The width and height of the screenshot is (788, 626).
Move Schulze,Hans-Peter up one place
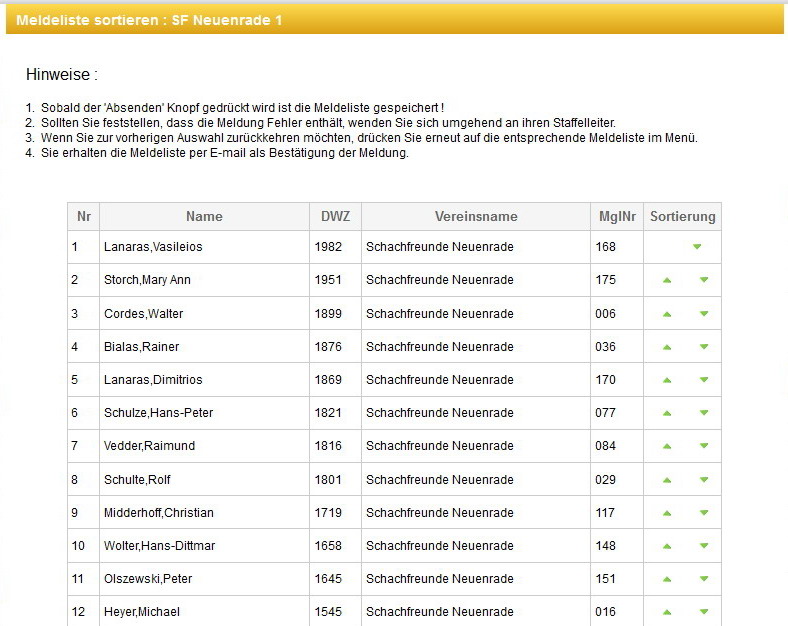click(667, 413)
